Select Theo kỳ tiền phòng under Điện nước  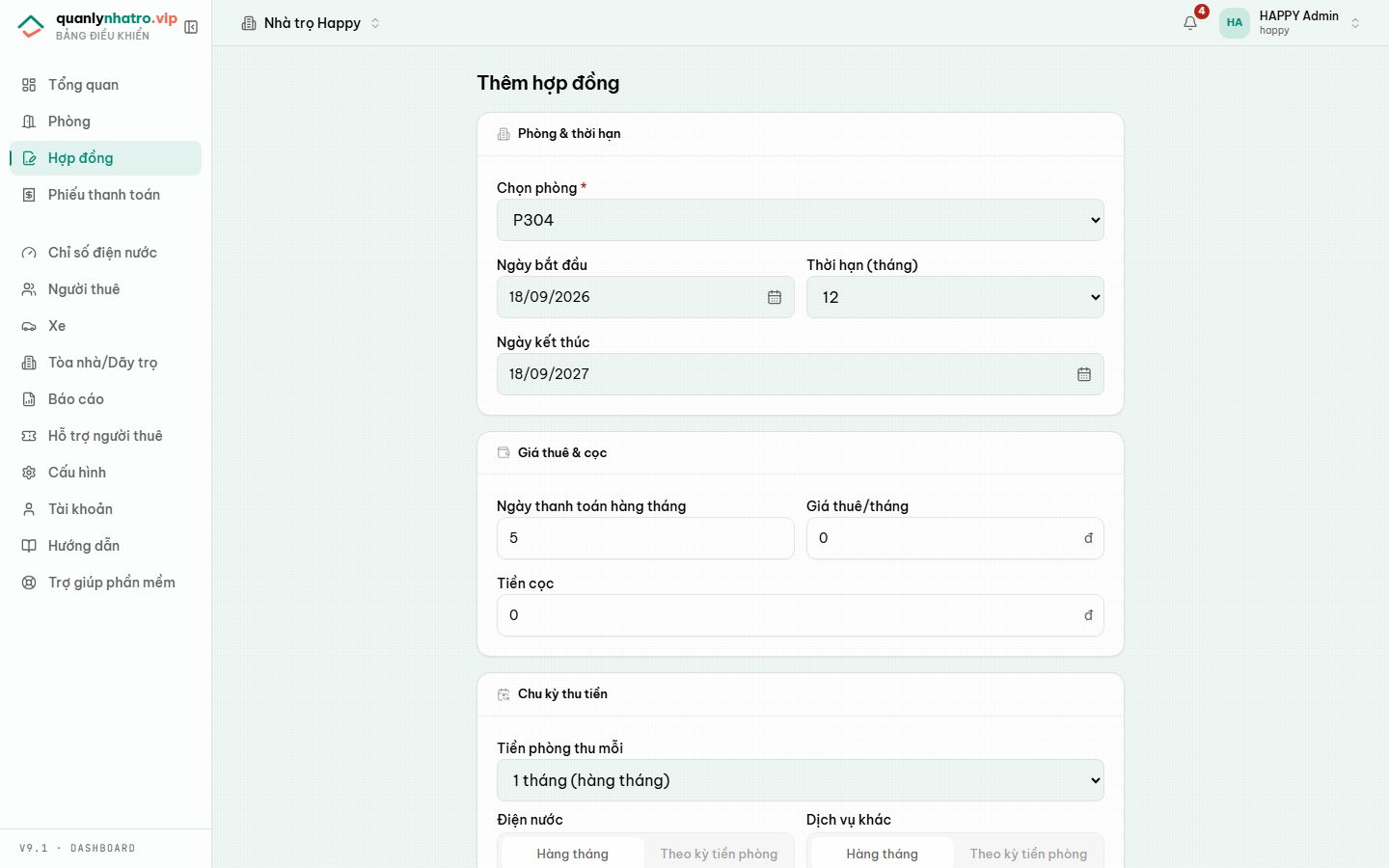coord(719,854)
